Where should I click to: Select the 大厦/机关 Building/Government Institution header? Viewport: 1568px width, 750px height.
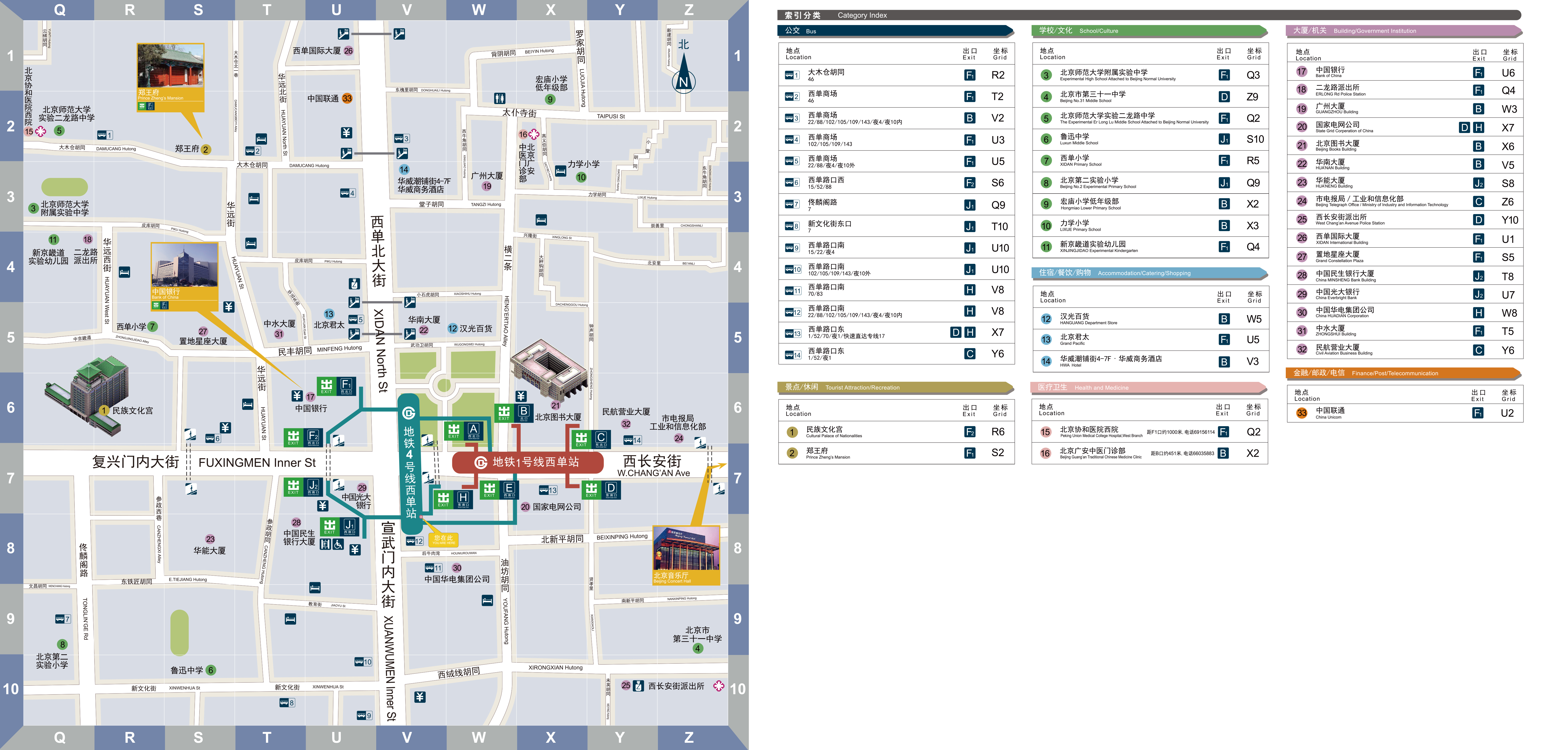click(1404, 31)
